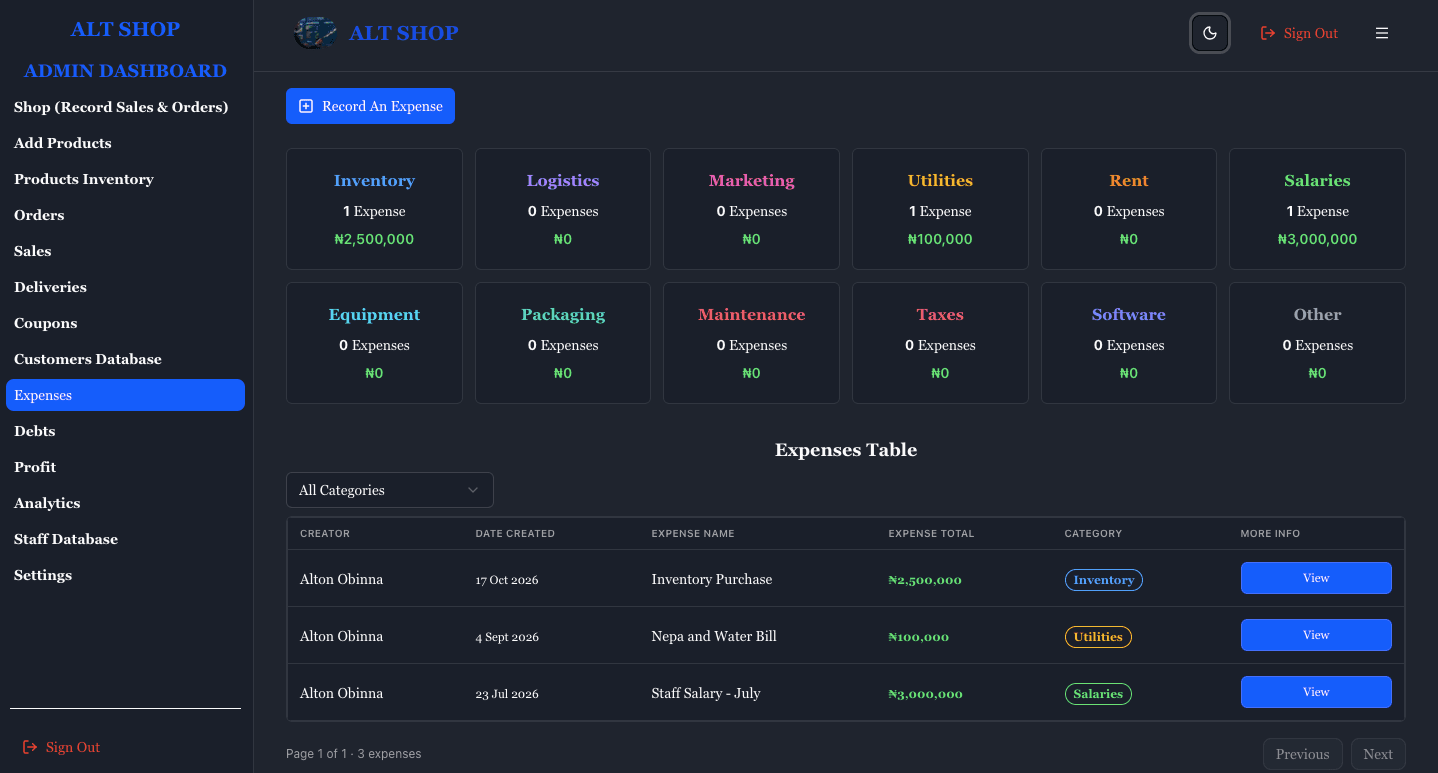This screenshot has height=773, width=1438.
Task: Select the Utilities category card
Action: point(940,209)
